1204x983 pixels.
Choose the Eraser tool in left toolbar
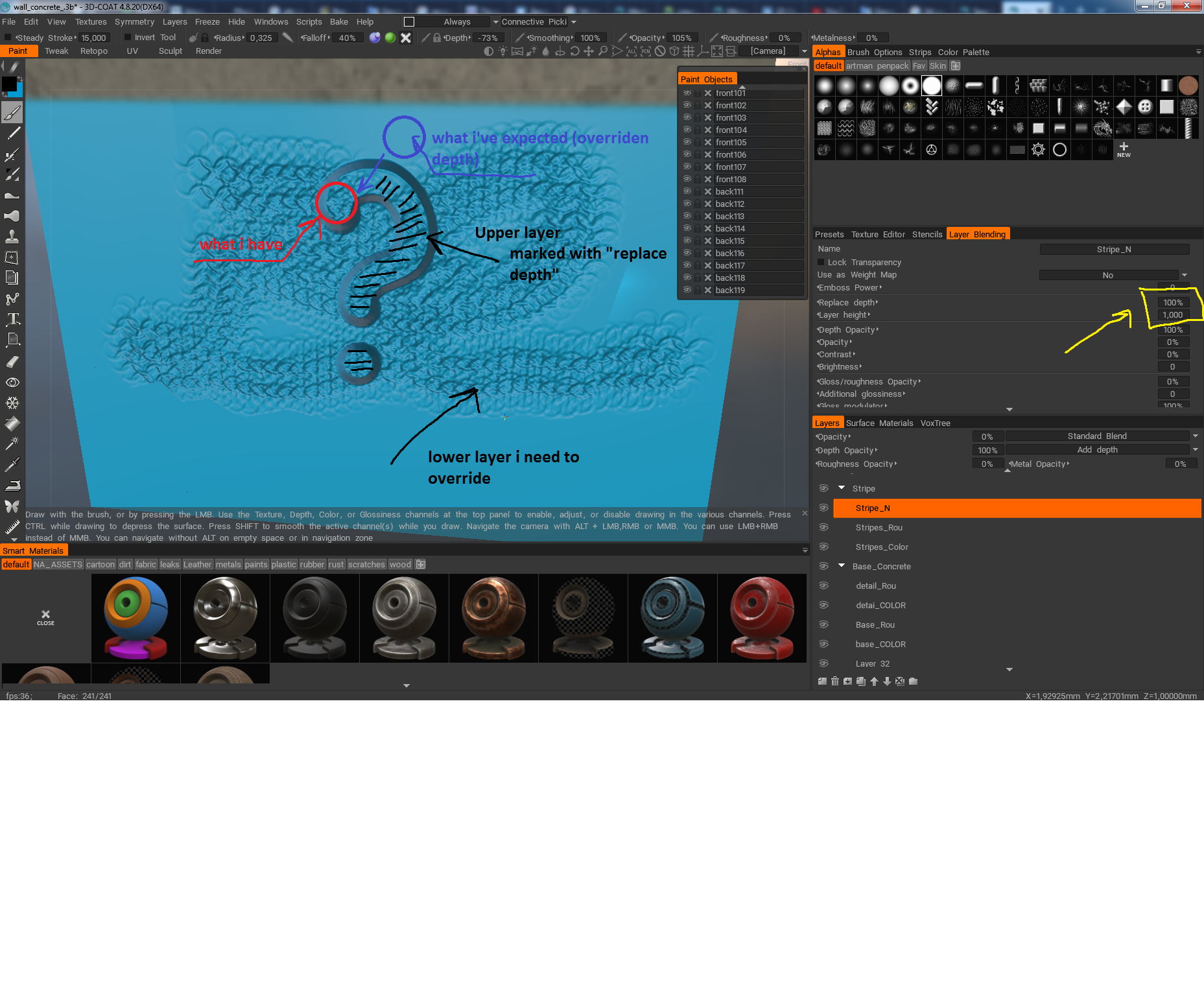12,362
